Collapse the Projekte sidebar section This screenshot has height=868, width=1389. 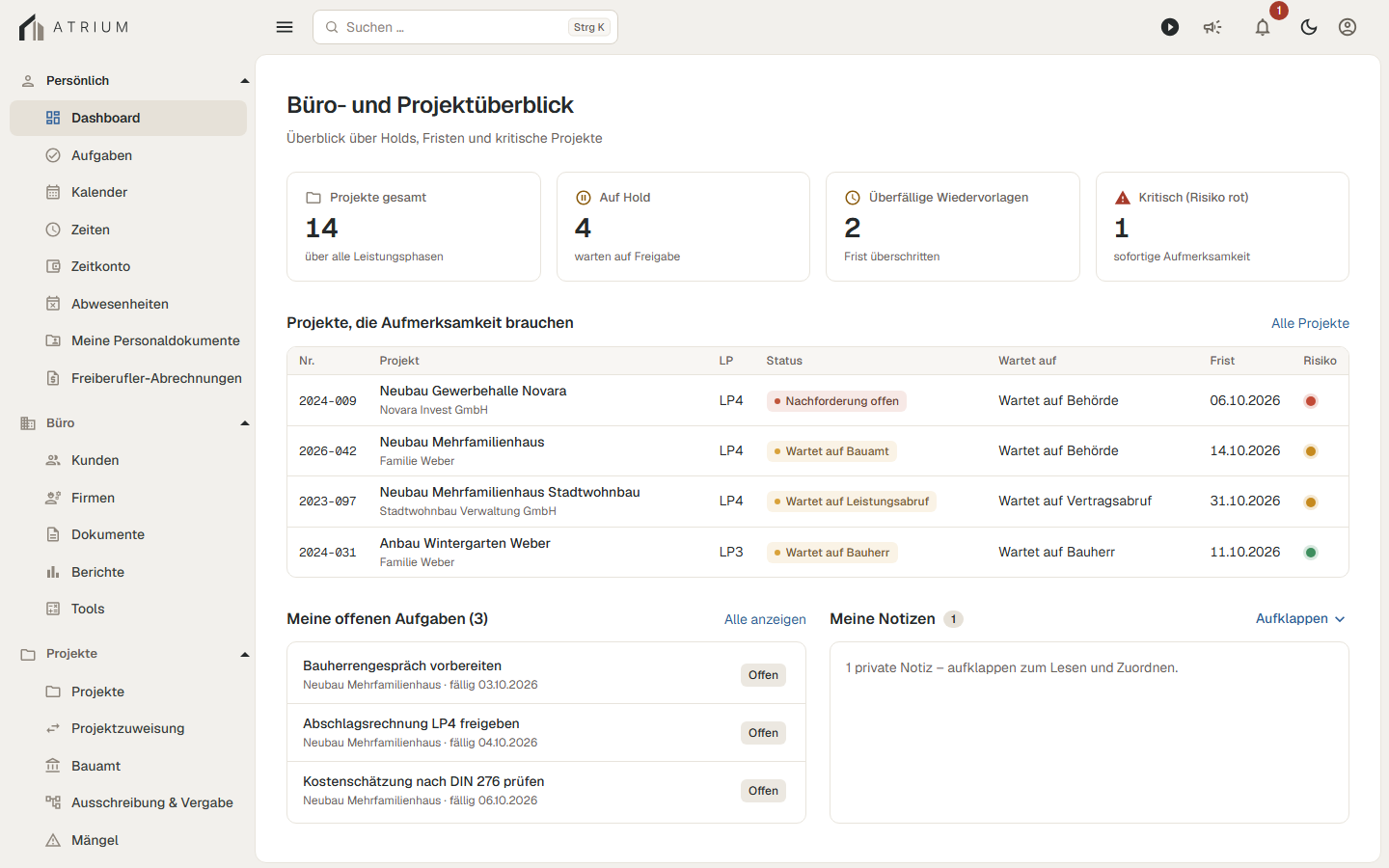tap(245, 655)
